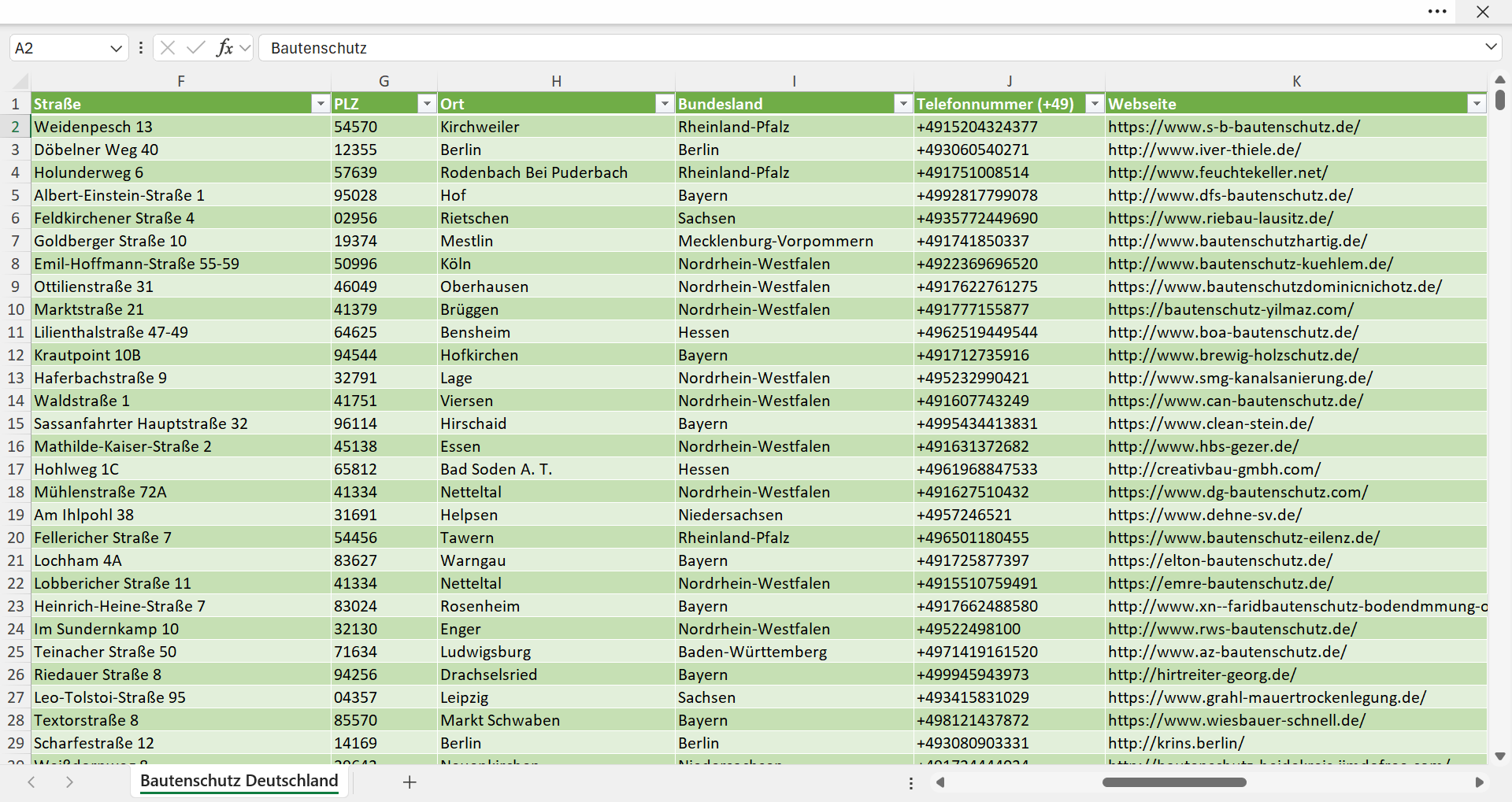Open the dropdown arrow beside fx
The height and width of the screenshot is (802, 1512).
[x=245, y=48]
